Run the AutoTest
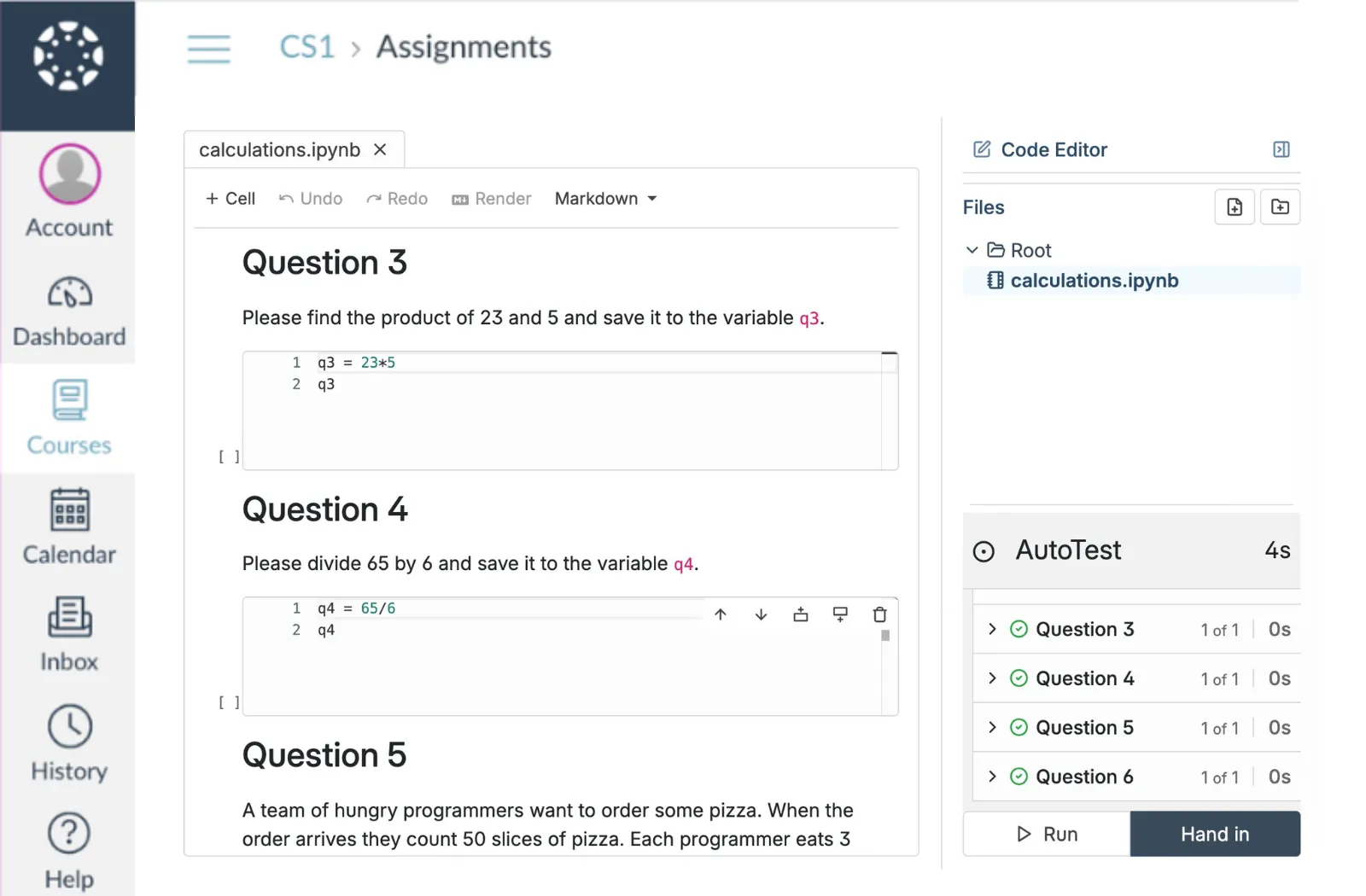1366x896 pixels. click(x=1047, y=834)
